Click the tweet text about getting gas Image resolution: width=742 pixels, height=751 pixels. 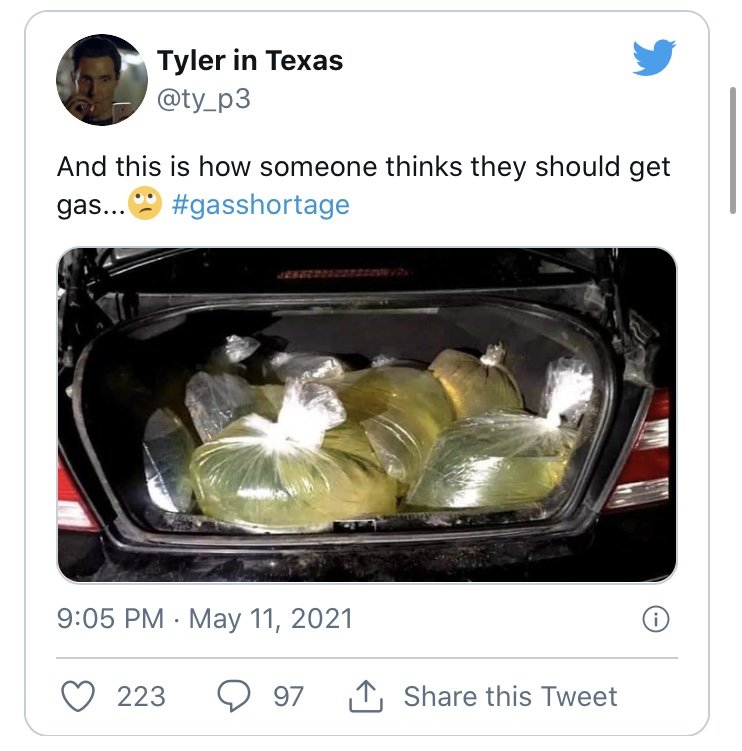[363, 185]
